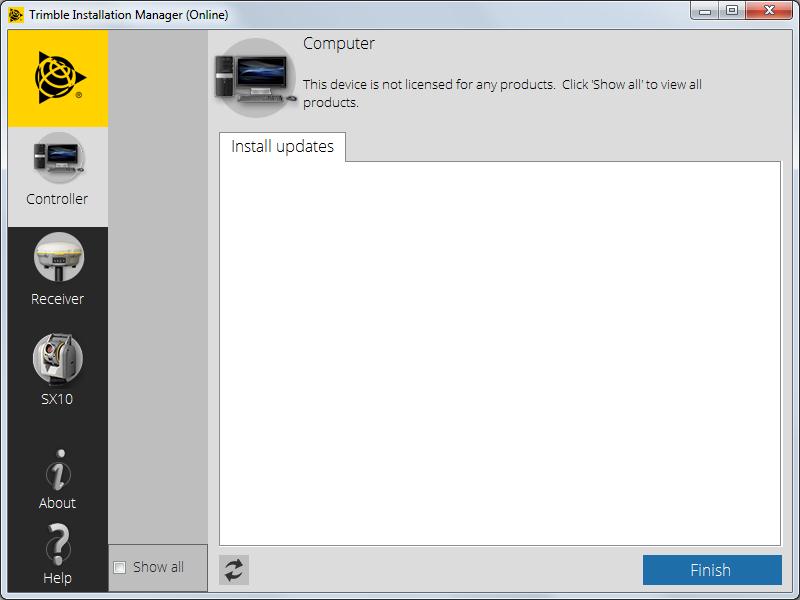This screenshot has height=600, width=800.
Task: Switch to the Install updates tab
Action: pos(282,146)
